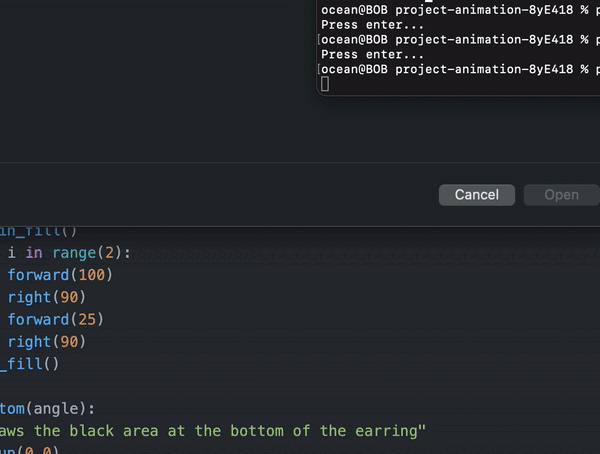Click the terminal cursor block

pos(325,84)
